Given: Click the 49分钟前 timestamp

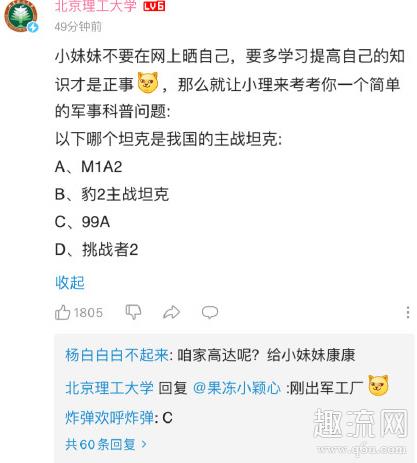Looking at the screenshot, I should point(78,27).
